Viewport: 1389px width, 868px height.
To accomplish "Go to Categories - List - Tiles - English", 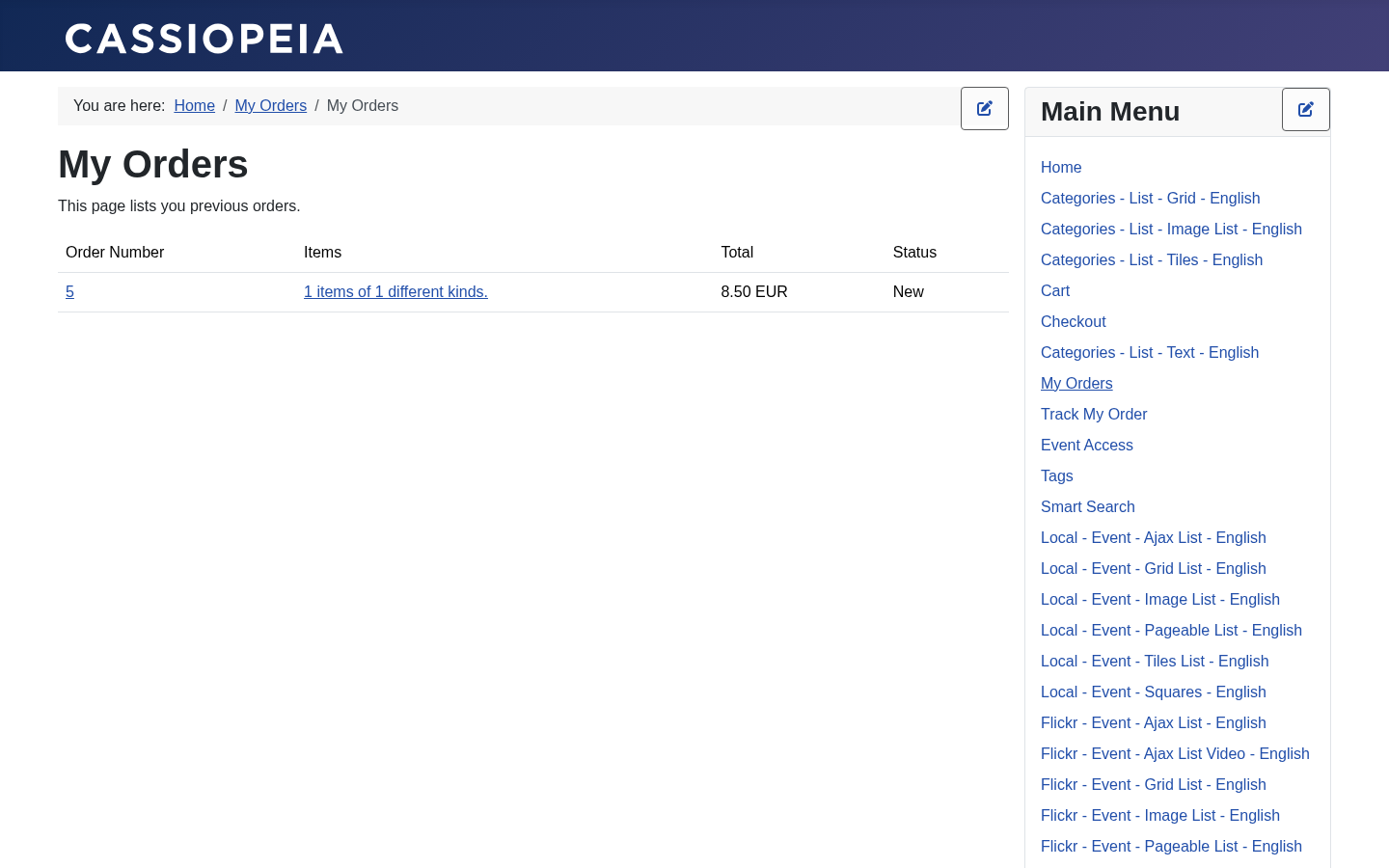I will tap(1152, 260).
